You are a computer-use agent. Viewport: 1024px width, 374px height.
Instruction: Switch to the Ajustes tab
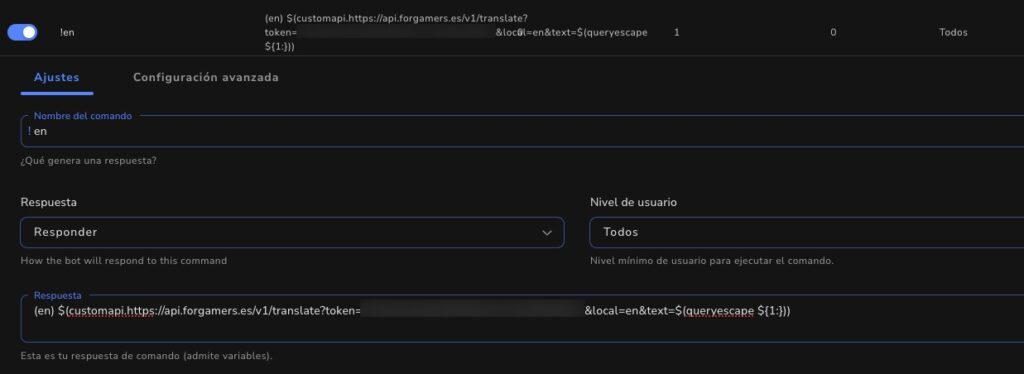click(x=57, y=78)
